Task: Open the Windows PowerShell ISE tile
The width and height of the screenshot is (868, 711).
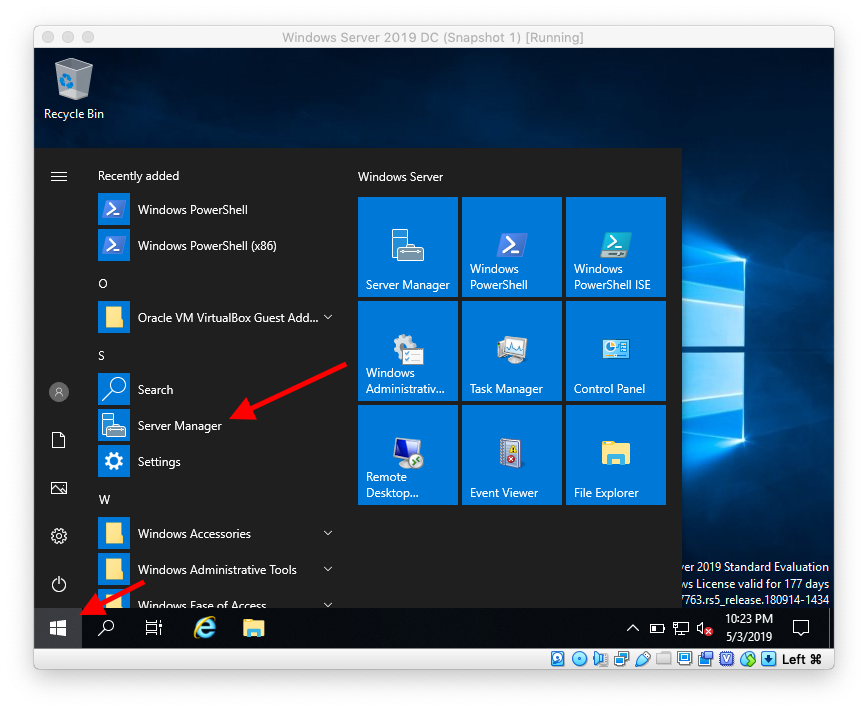Action: tap(615, 247)
